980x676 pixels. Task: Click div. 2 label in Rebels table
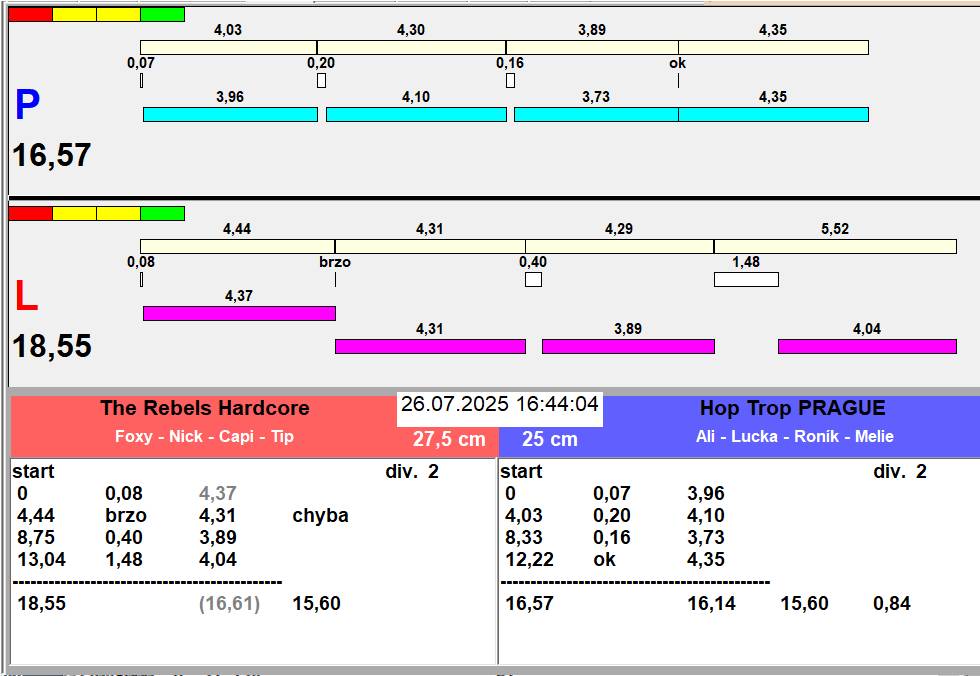coord(412,471)
